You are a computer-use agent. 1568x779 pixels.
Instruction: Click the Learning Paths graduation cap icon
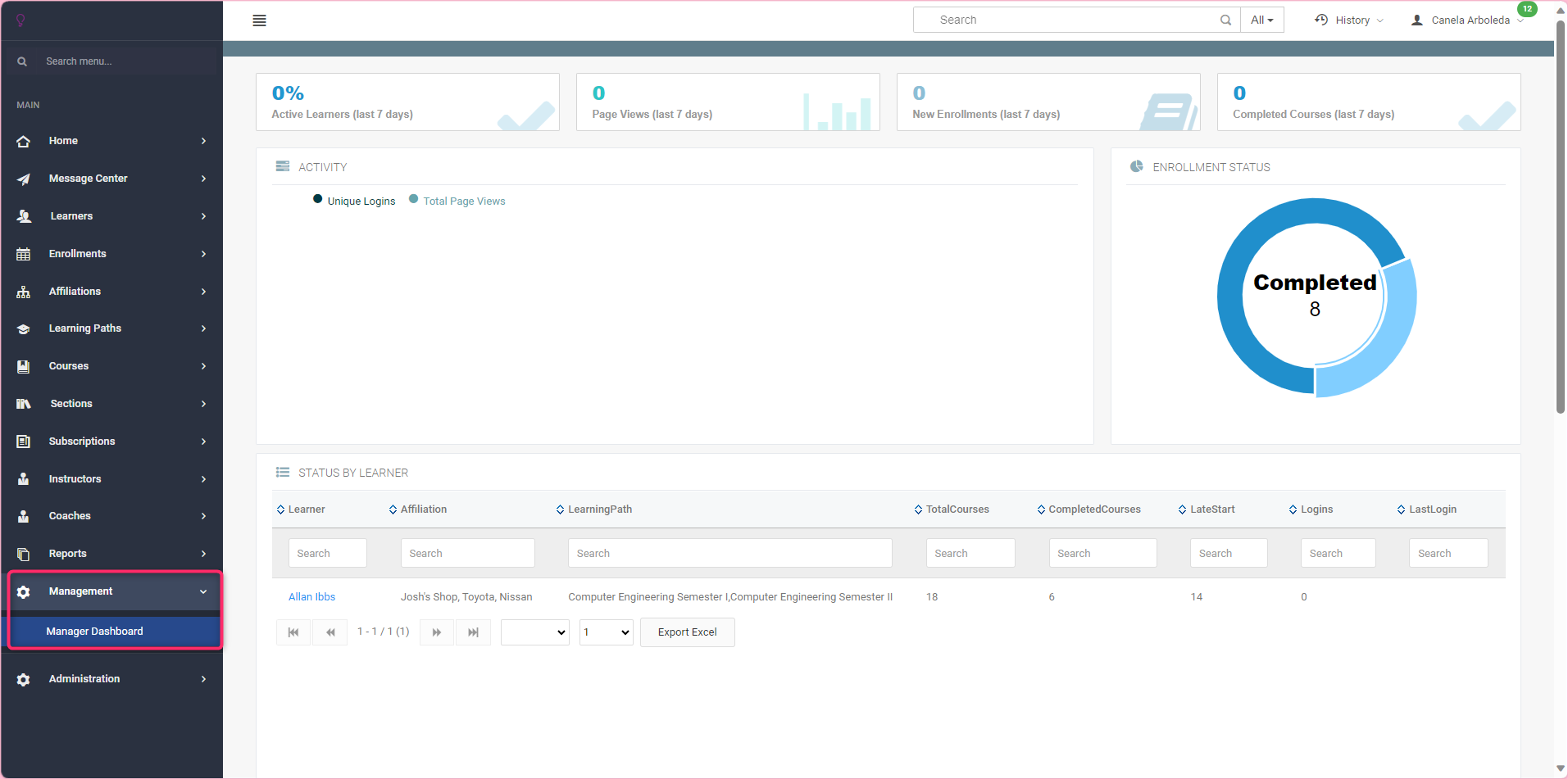tap(24, 328)
